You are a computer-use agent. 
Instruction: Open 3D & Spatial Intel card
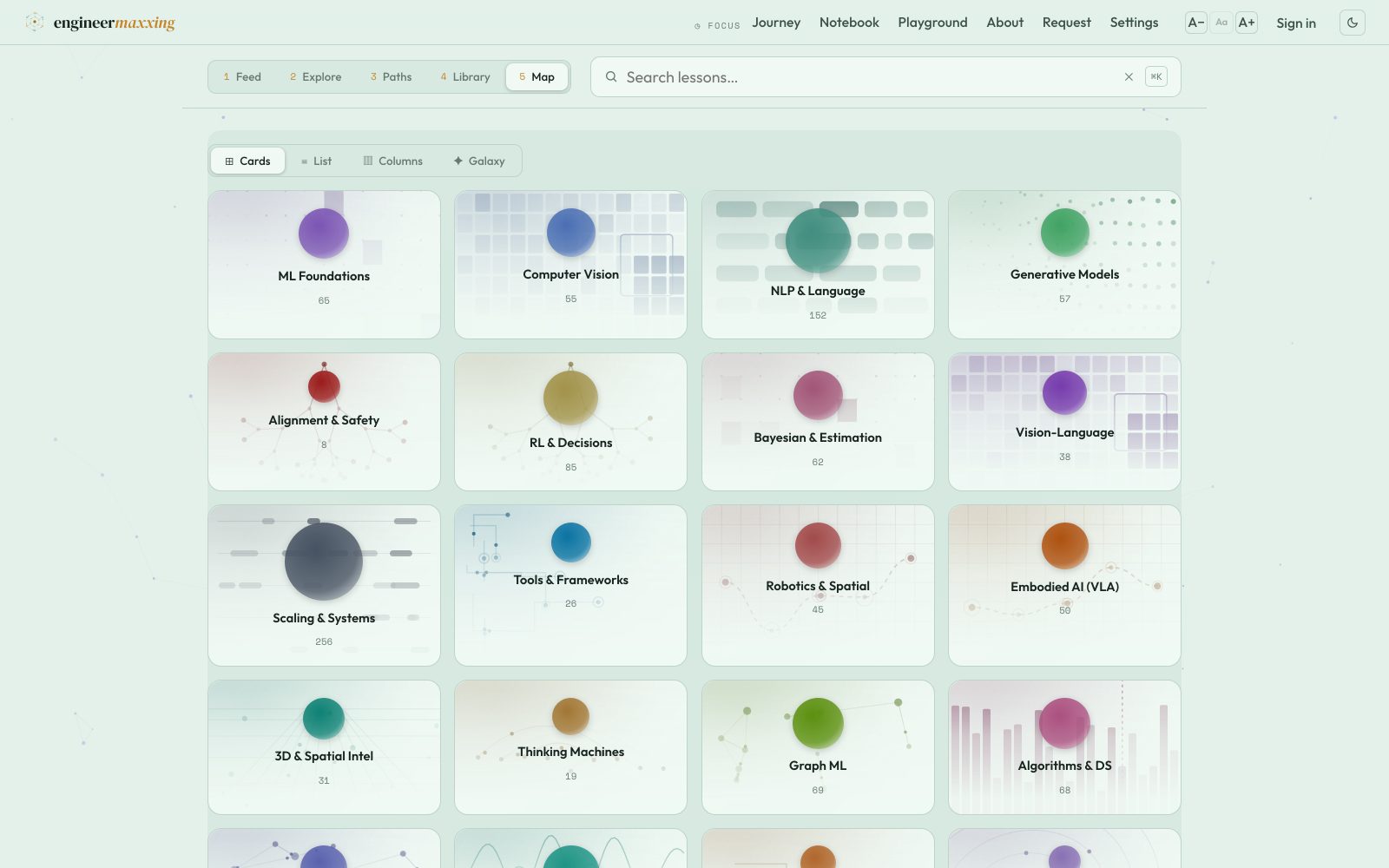324,747
